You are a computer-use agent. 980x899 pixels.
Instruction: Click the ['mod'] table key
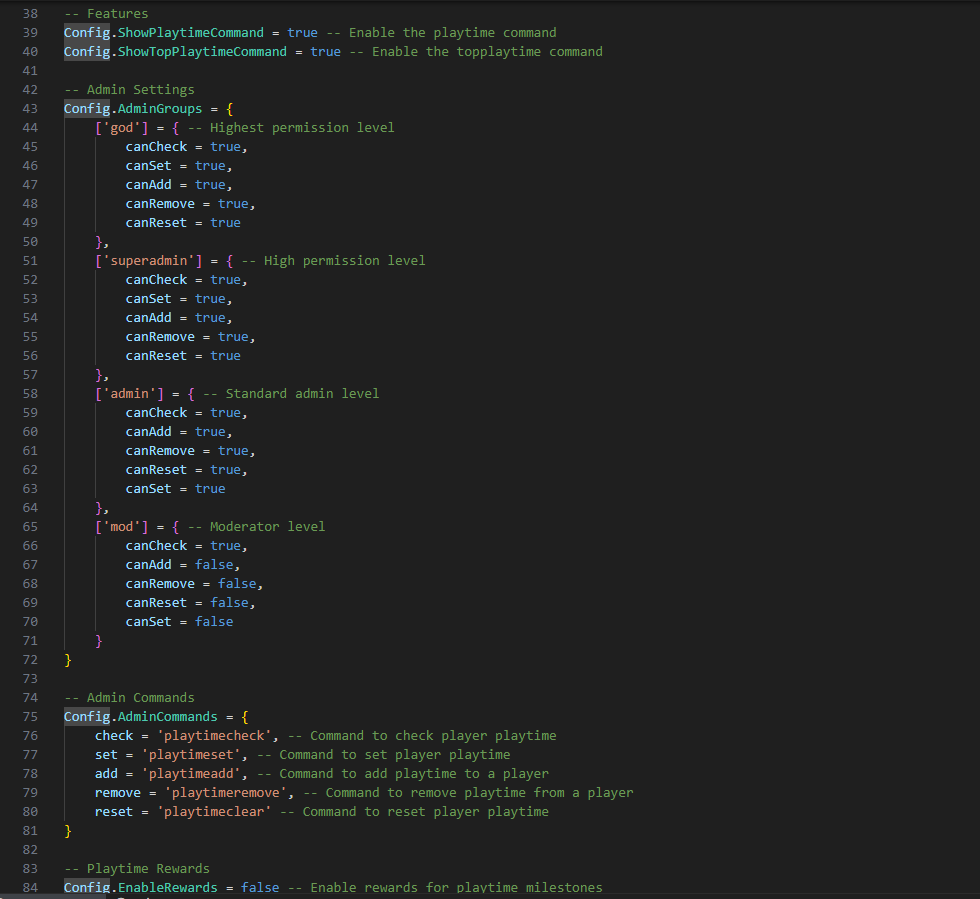tap(122, 527)
